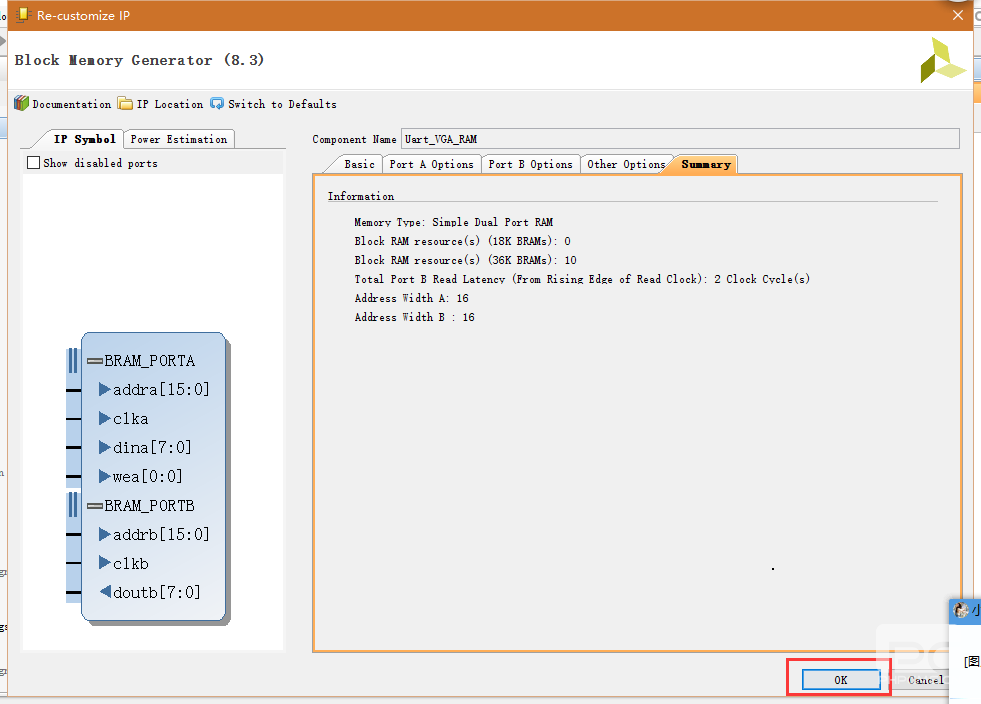981x704 pixels.
Task: Select the wea[0:0] port arrow
Action: coord(104,476)
